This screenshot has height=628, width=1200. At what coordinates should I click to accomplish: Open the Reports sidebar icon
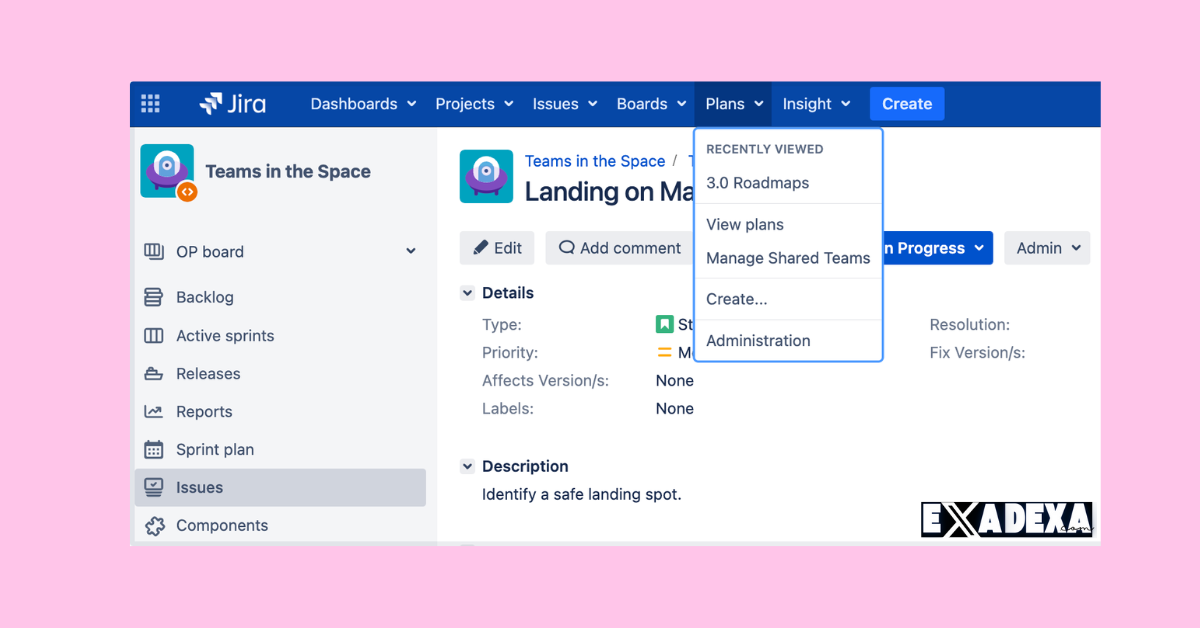154,411
